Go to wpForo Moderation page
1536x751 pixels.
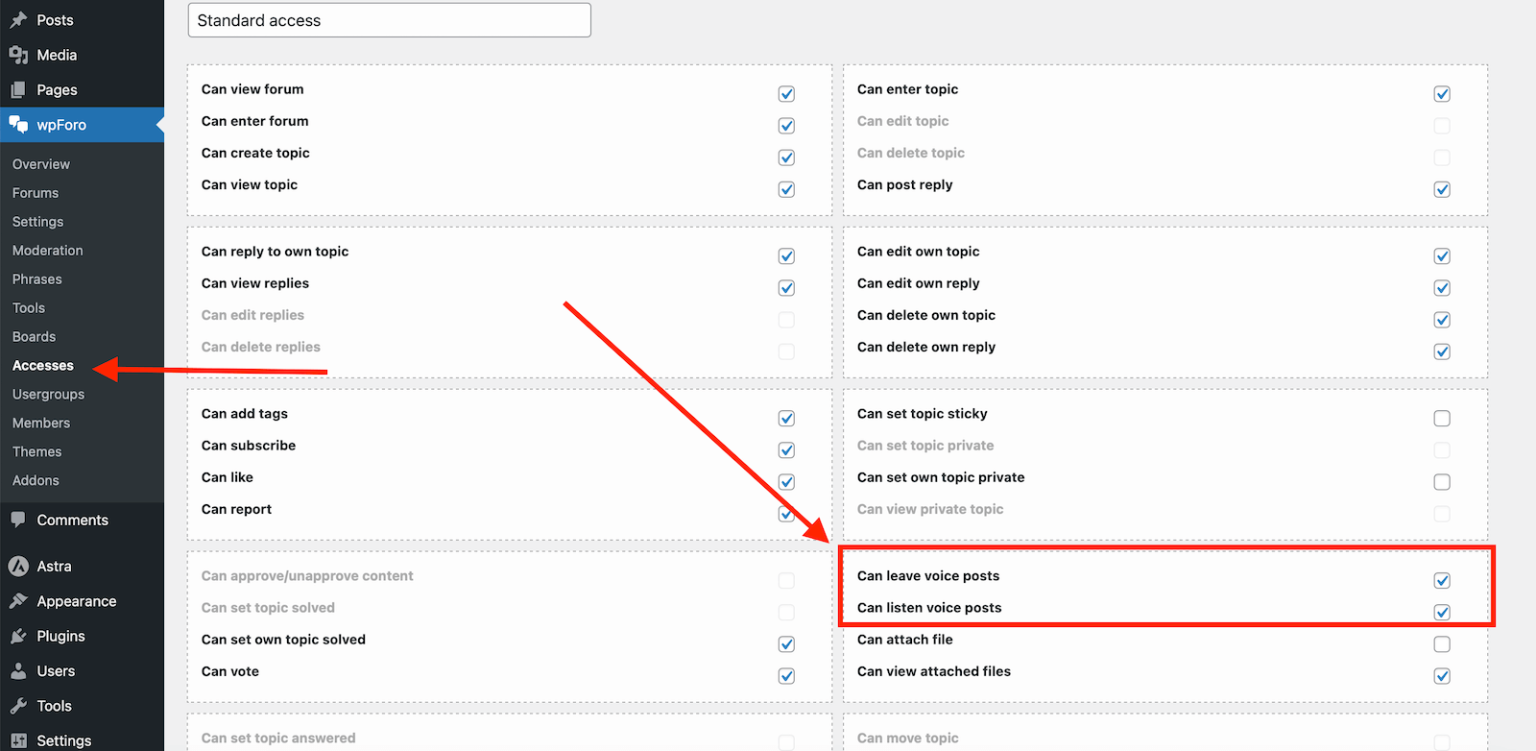[47, 250]
